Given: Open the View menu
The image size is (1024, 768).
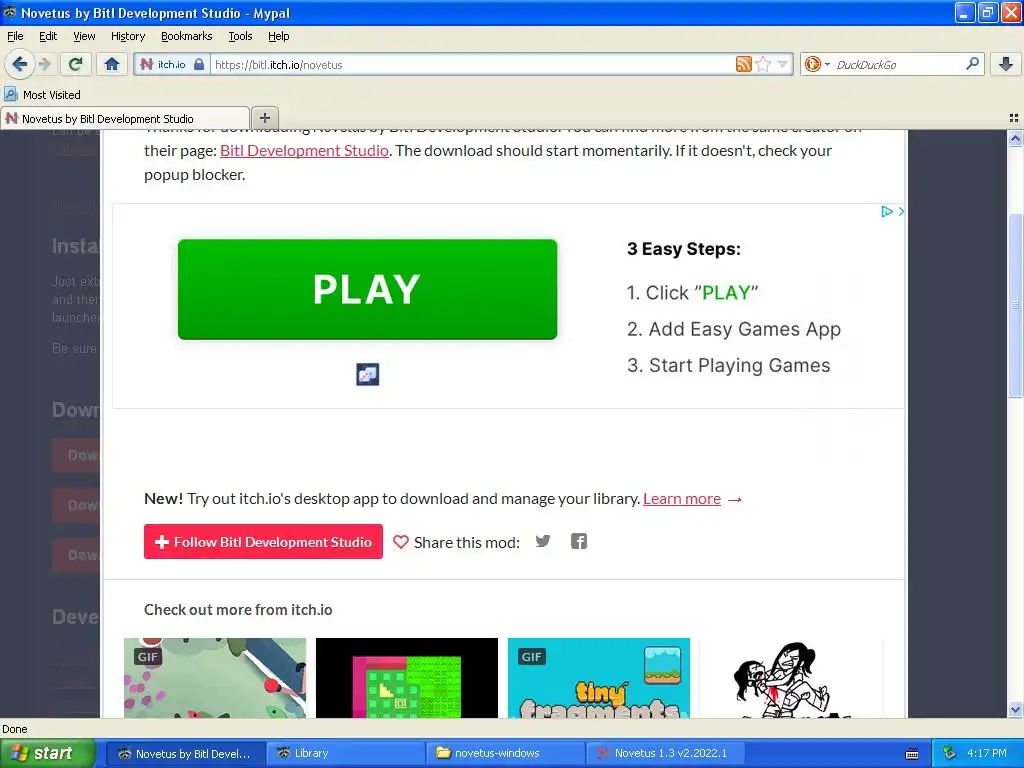Looking at the screenshot, I should (84, 36).
